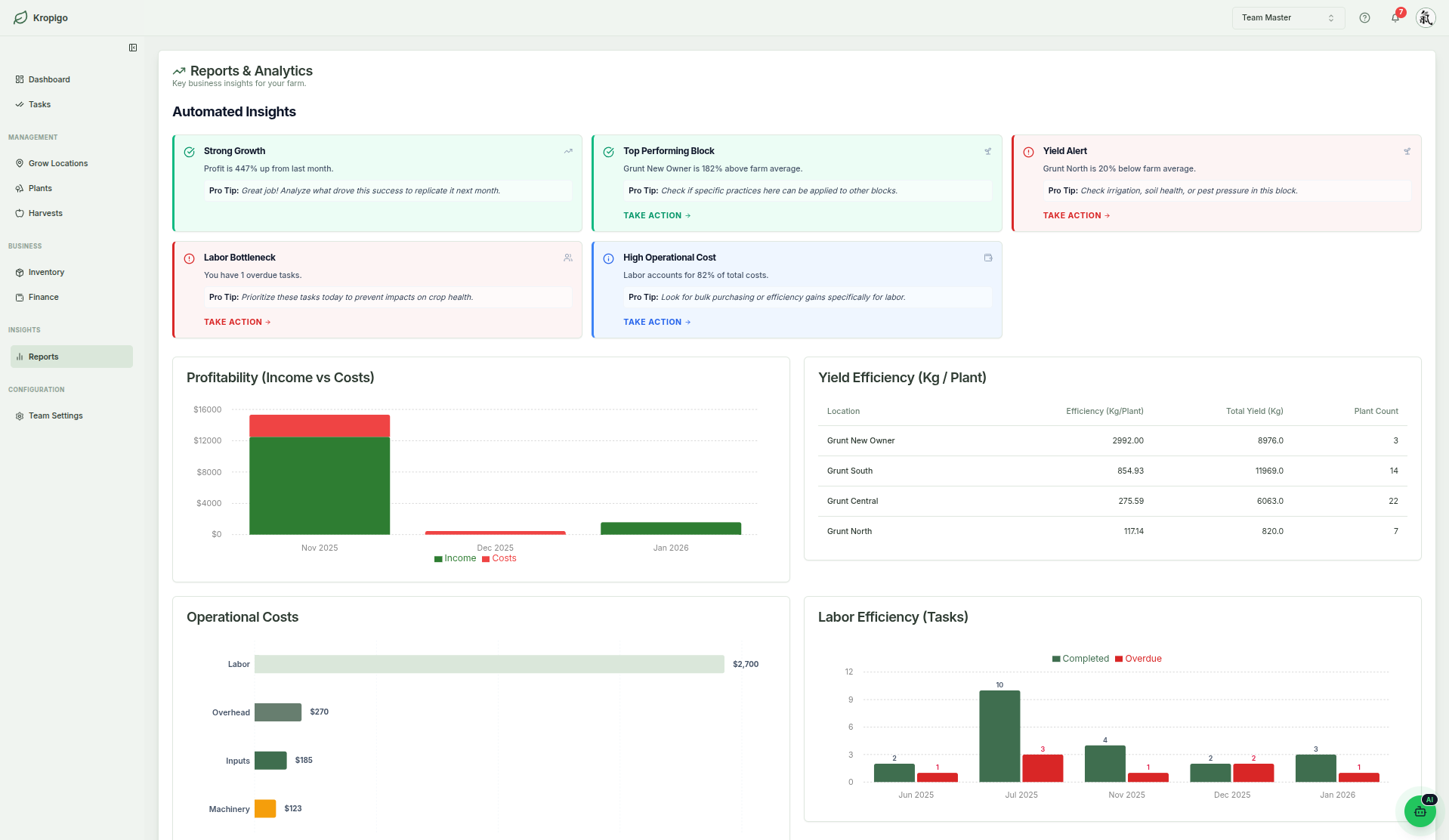Open the Team Master selector dropdown
Viewport: 1449px width, 840px height.
tap(1287, 17)
